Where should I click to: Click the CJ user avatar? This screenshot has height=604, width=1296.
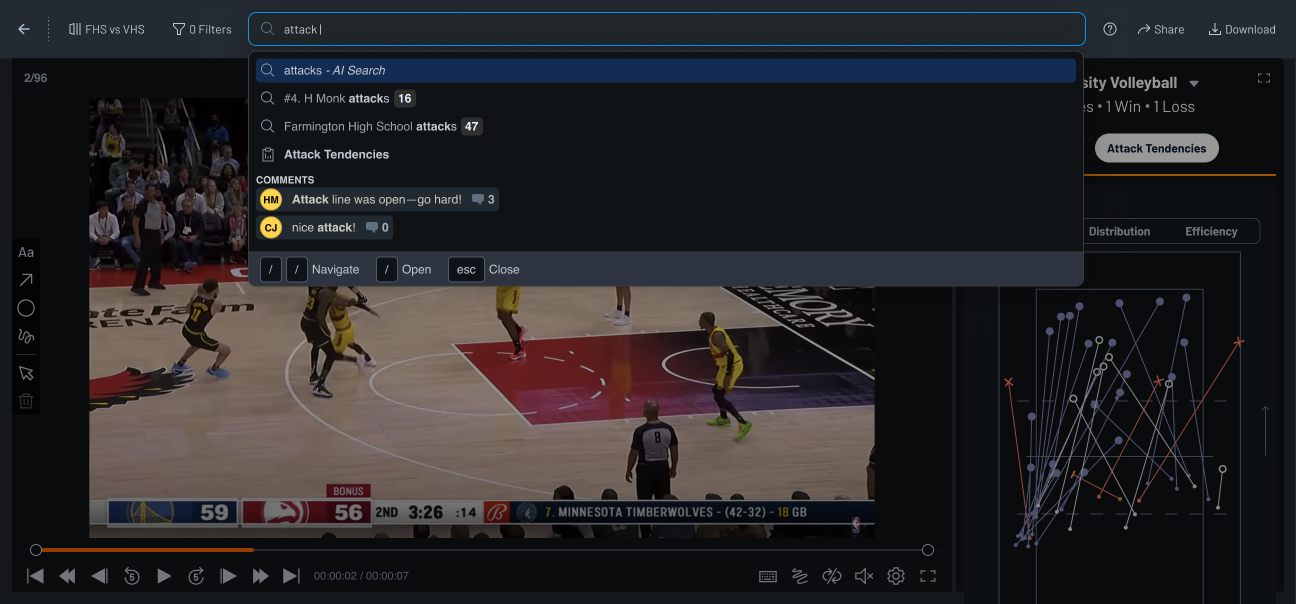(x=271, y=227)
